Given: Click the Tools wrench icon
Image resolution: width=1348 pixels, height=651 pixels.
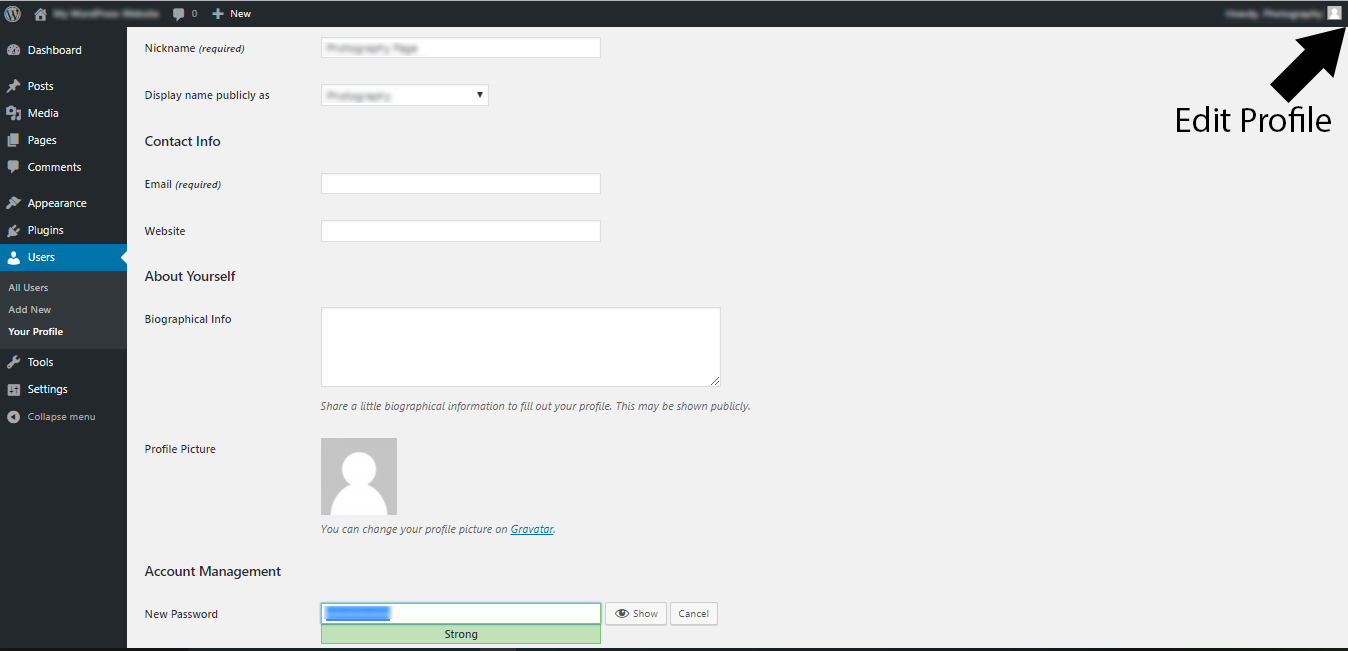Looking at the screenshot, I should 14,362.
